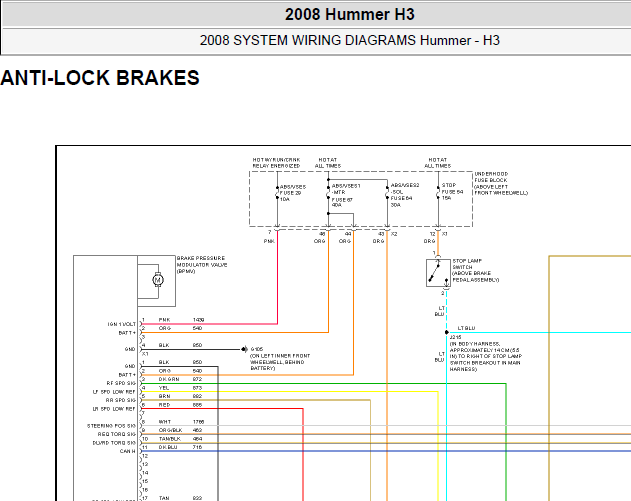Select the "STOP LAMP SWITCH" label
Viewport: 631px width, 501px height.
pos(467,264)
